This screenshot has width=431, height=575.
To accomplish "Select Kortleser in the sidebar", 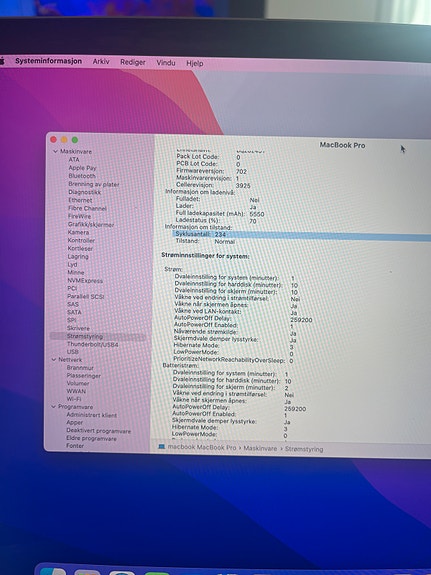I will tap(80, 249).
